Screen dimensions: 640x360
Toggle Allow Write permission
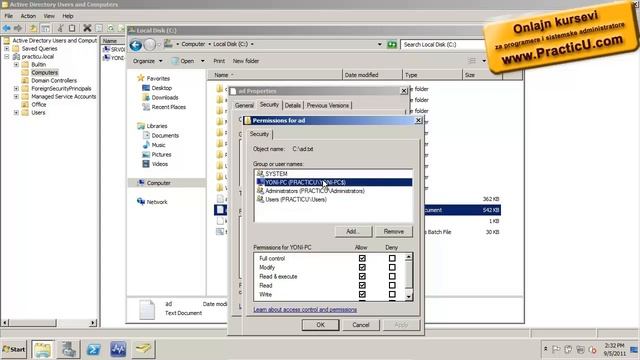tap(362, 294)
